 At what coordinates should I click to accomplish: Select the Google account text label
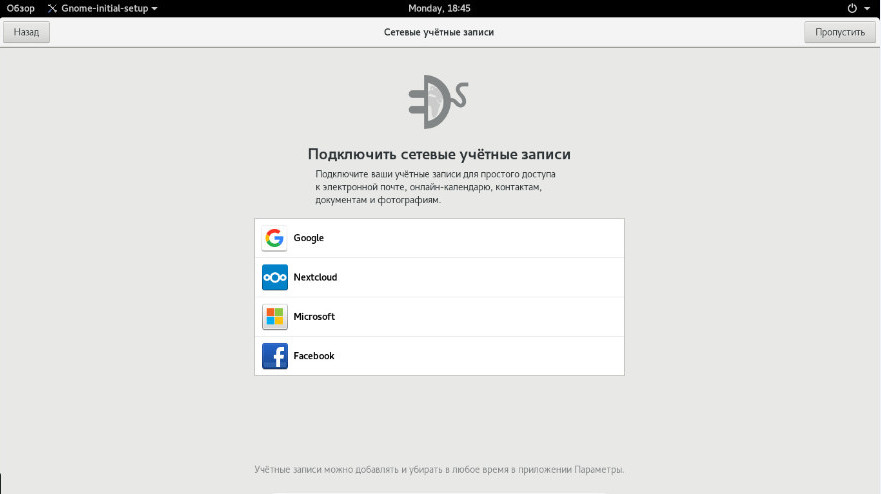[308, 238]
